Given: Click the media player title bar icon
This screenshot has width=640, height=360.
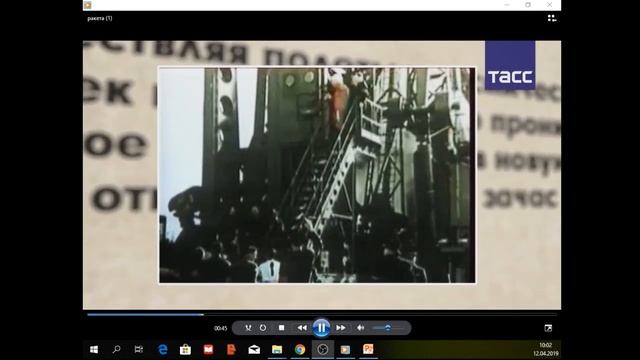Looking at the screenshot, I should click(x=87, y=5).
